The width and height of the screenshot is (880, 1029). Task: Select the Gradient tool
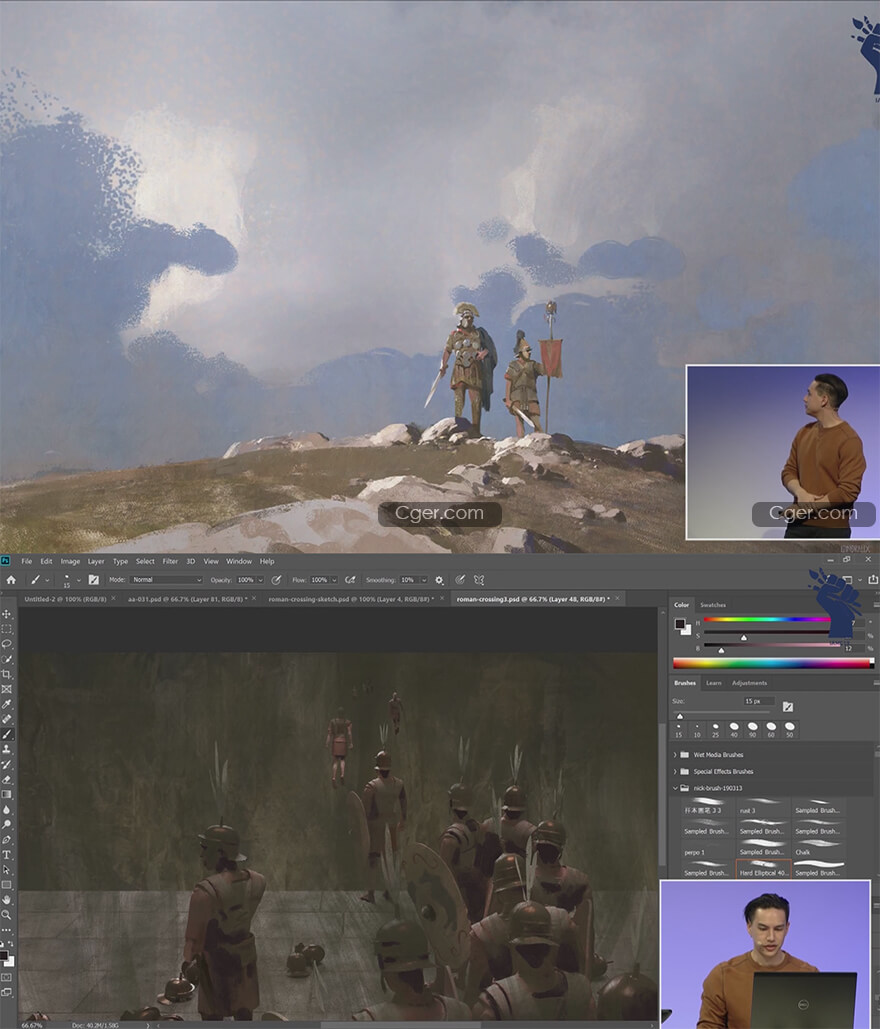[x=7, y=794]
